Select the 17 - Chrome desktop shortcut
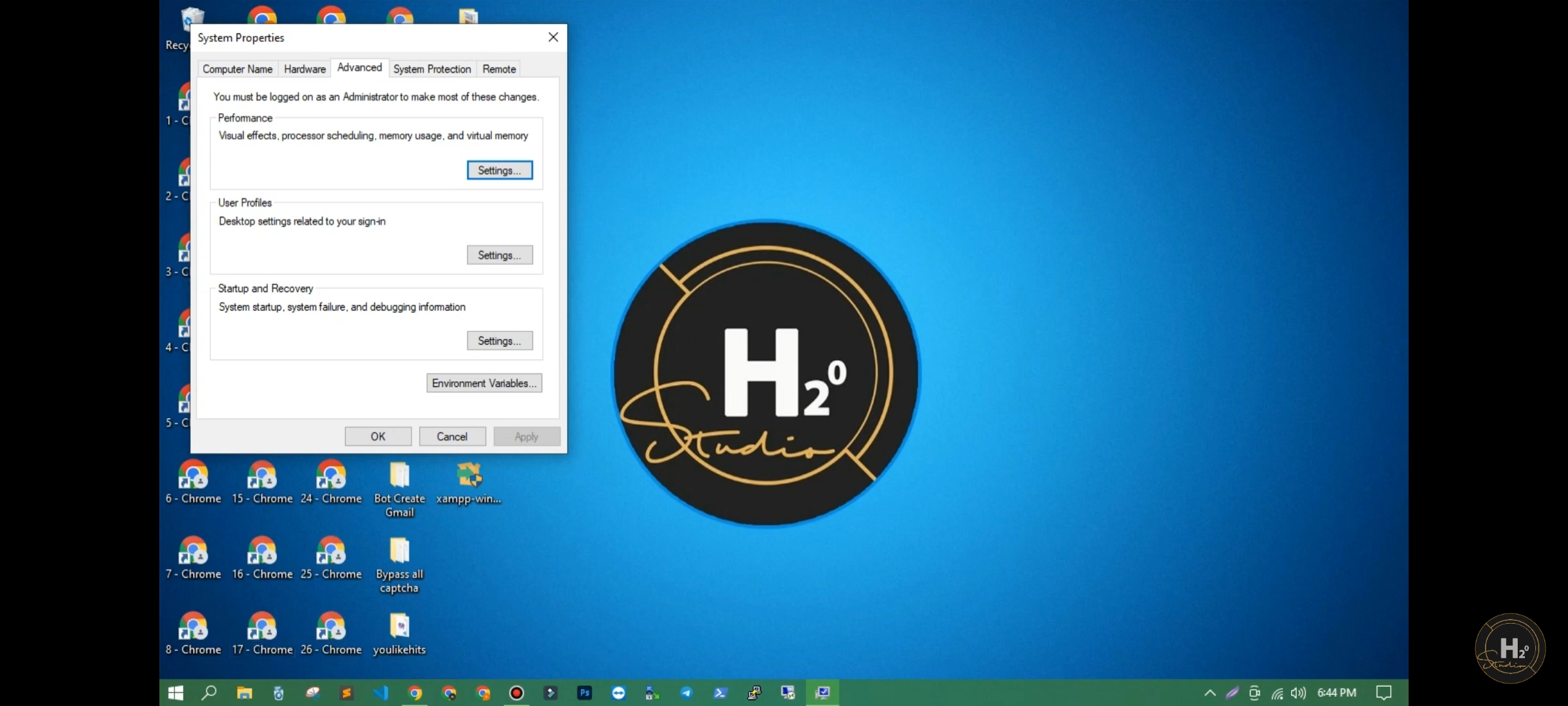This screenshot has width=1568, height=706. pos(262,634)
